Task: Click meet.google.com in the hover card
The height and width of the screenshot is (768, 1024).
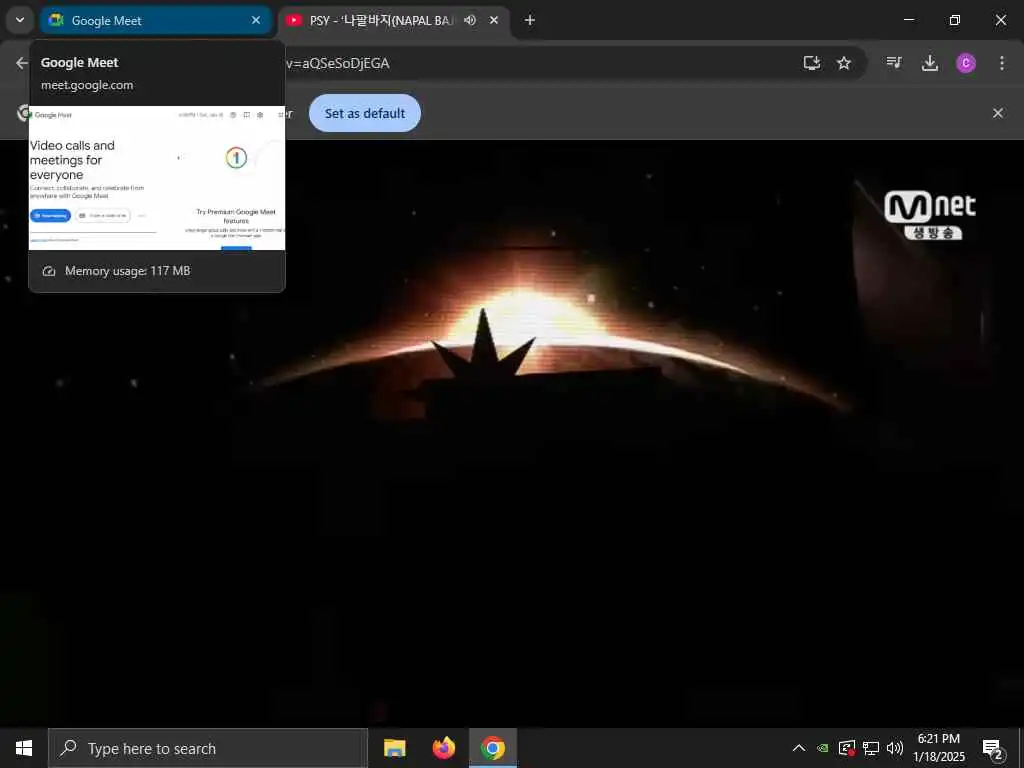Action: pyautogui.click(x=87, y=85)
